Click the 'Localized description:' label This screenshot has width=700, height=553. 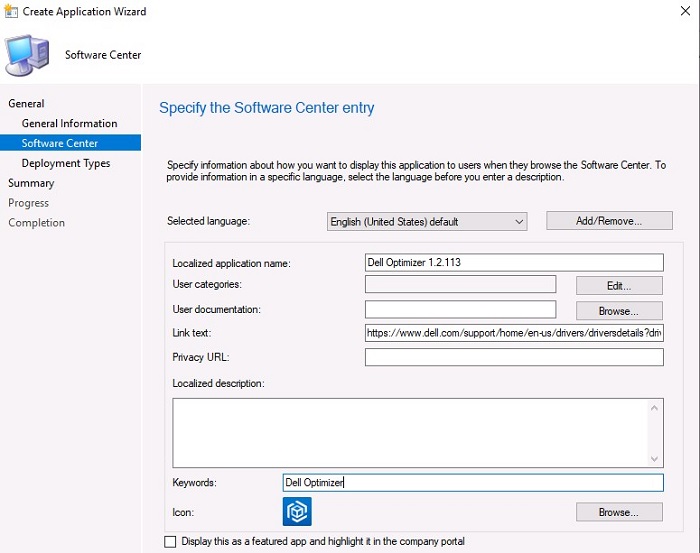(218, 383)
